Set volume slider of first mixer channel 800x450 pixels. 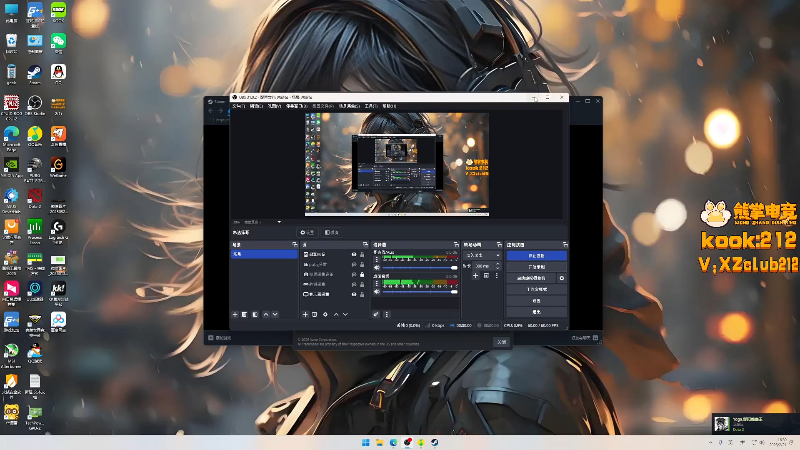pos(420,267)
